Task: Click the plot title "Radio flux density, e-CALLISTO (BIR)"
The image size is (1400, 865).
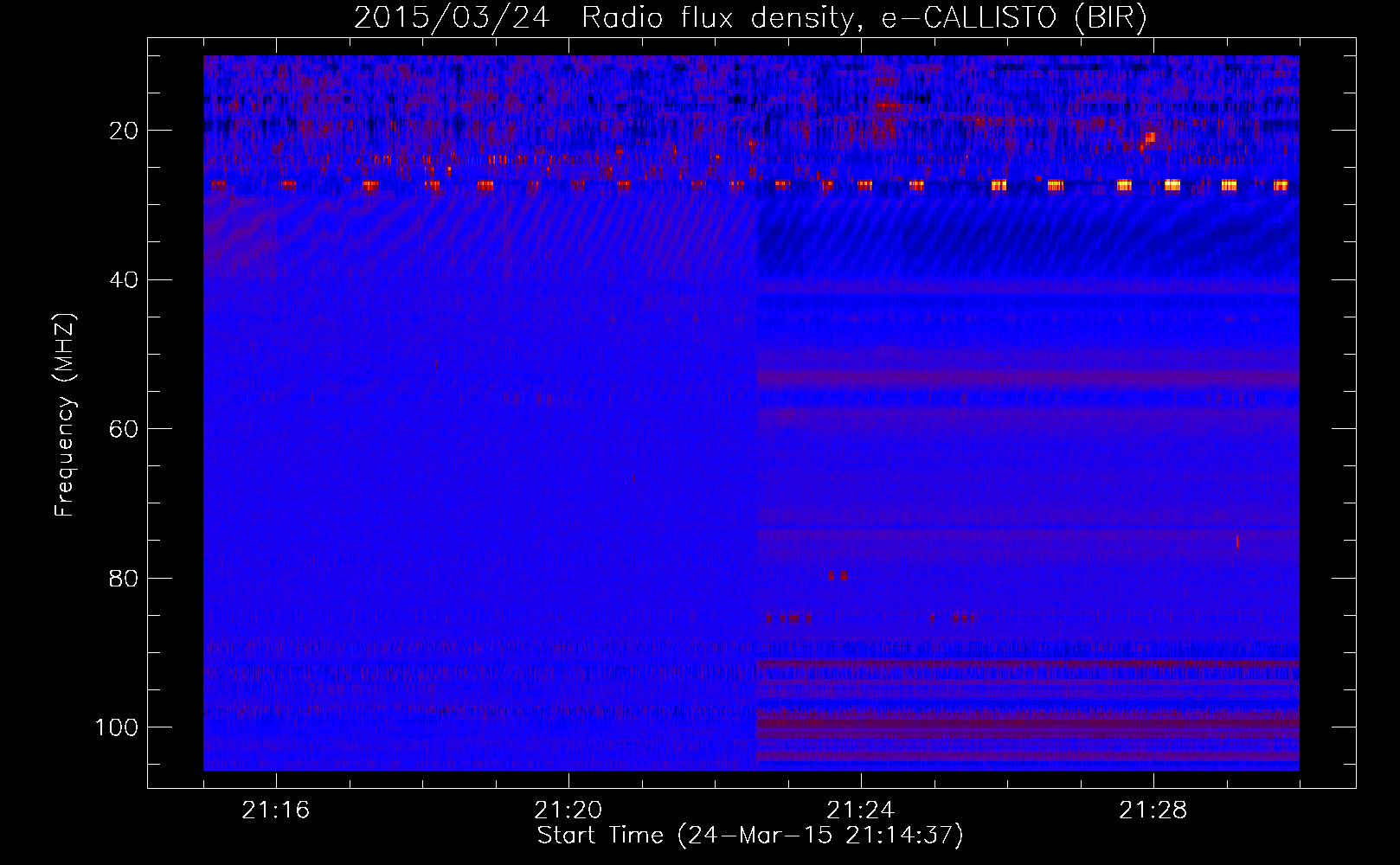Action: coord(864,18)
